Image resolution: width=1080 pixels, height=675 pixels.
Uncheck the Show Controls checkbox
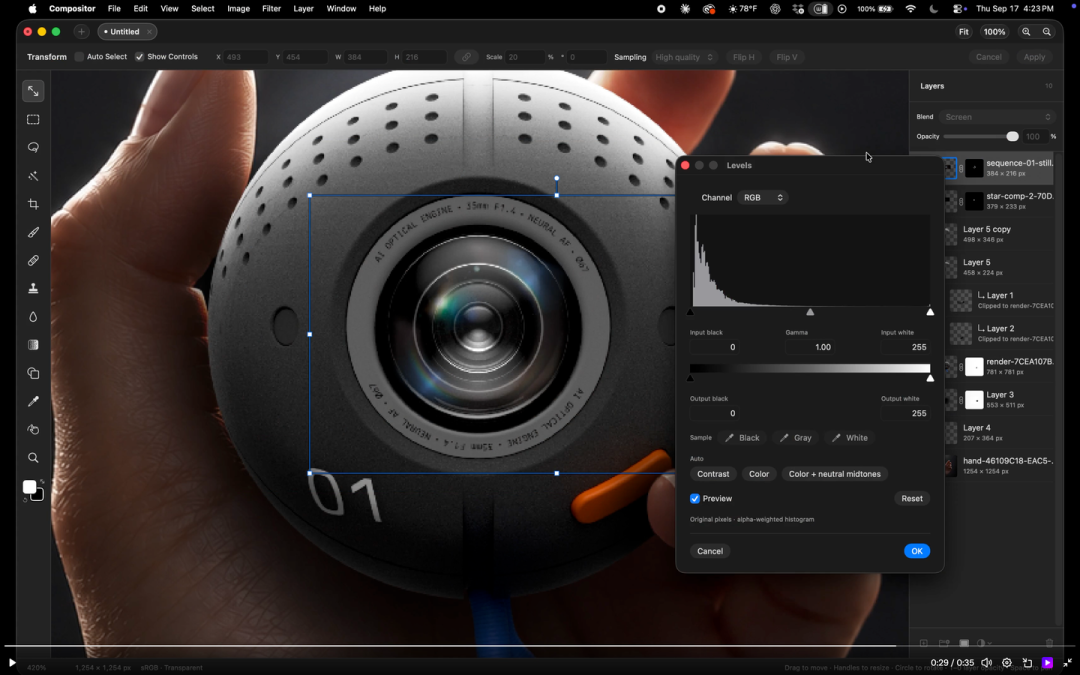click(140, 57)
